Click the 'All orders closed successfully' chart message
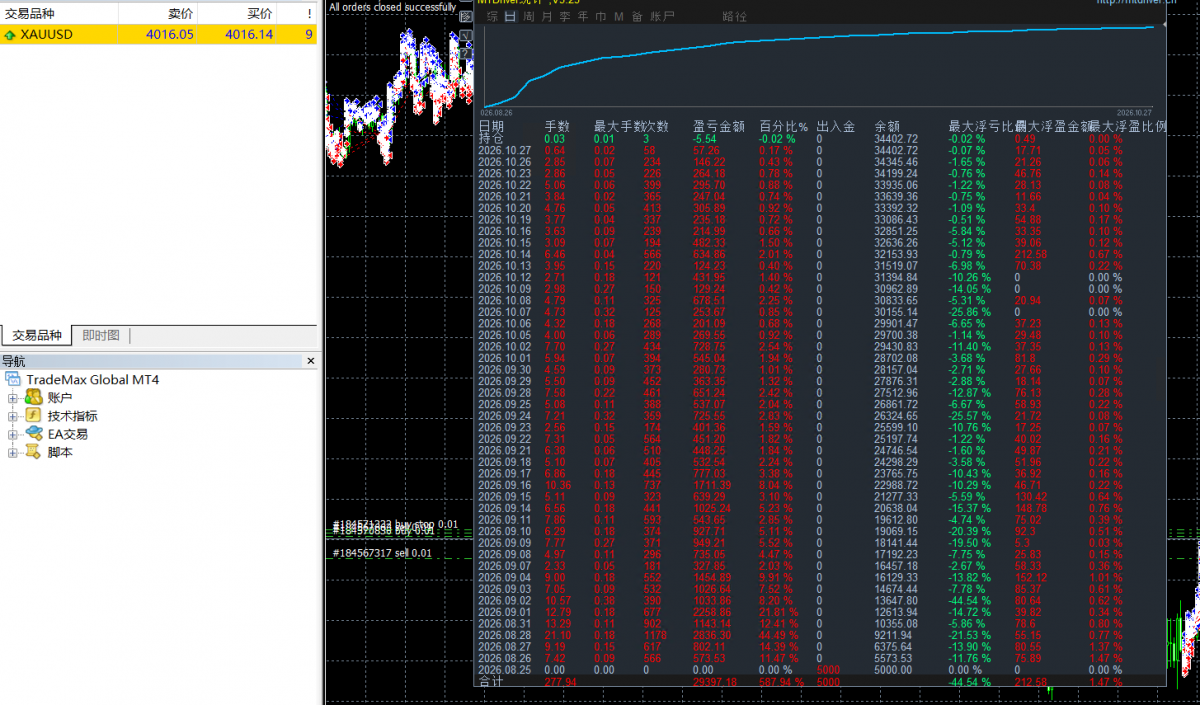Viewport: 1200px width, 705px height. [x=393, y=6]
